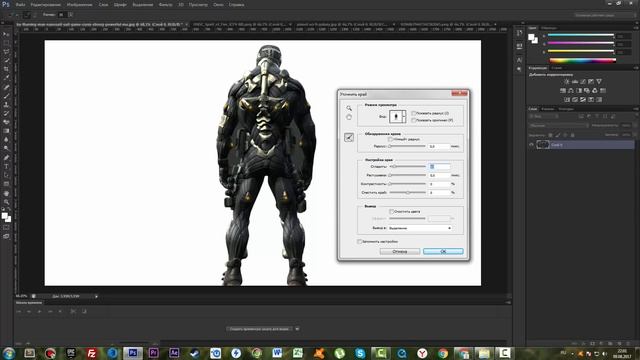Switch to the Channels tab
Screen dimensions: 640x360
click(548, 109)
